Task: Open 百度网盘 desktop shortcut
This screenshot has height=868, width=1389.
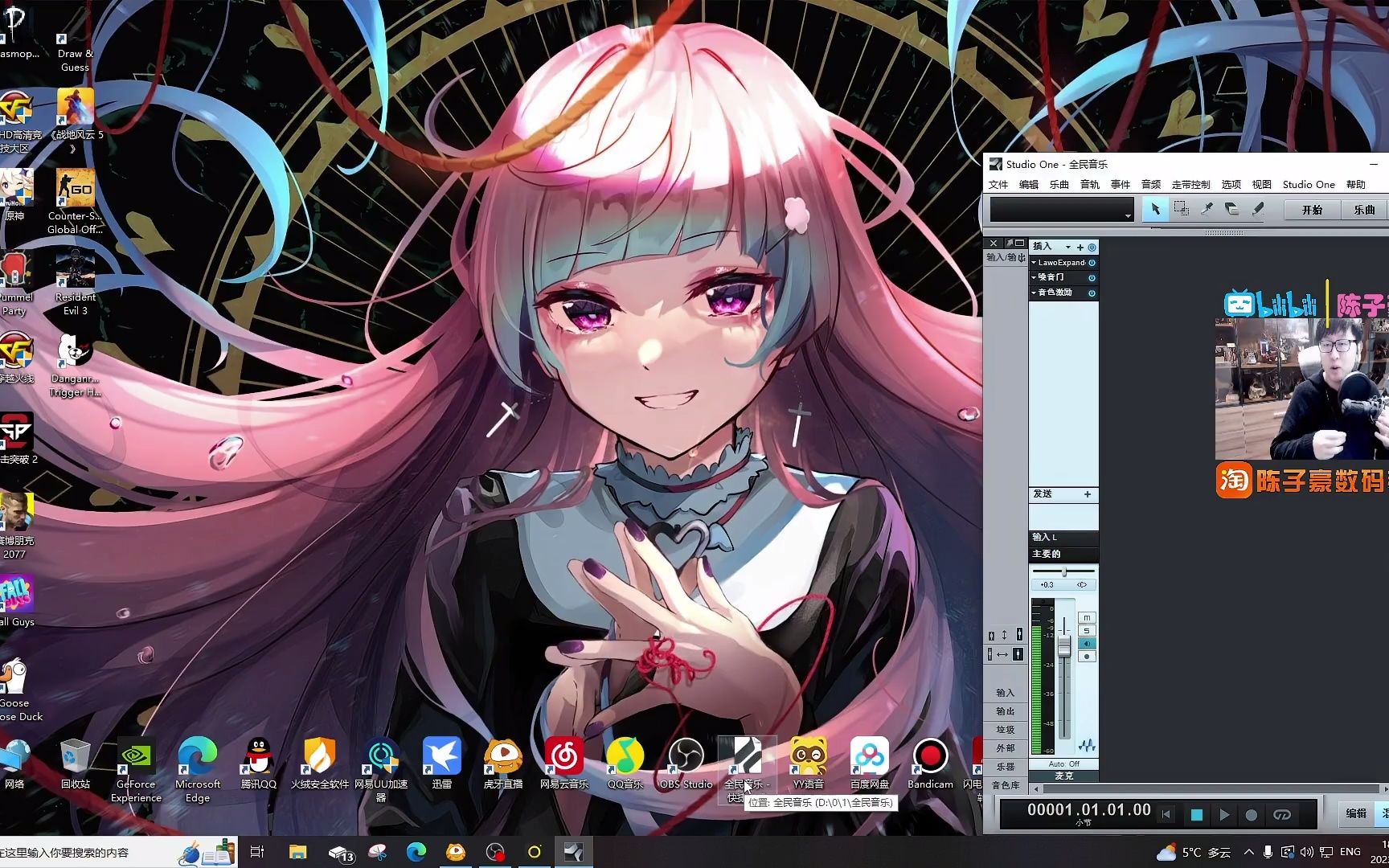Action: click(x=870, y=764)
